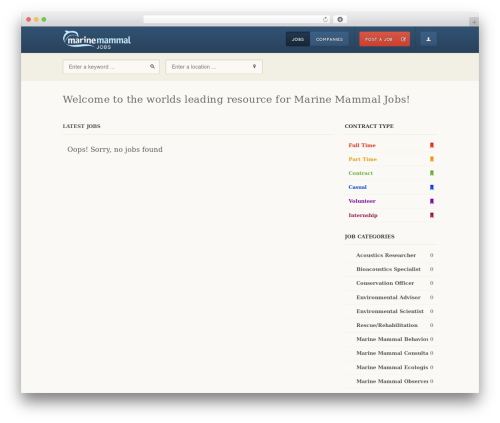Screen dimensions: 500x423
Task: Click the blue Casual bookmark icon
Action: tap(432, 187)
